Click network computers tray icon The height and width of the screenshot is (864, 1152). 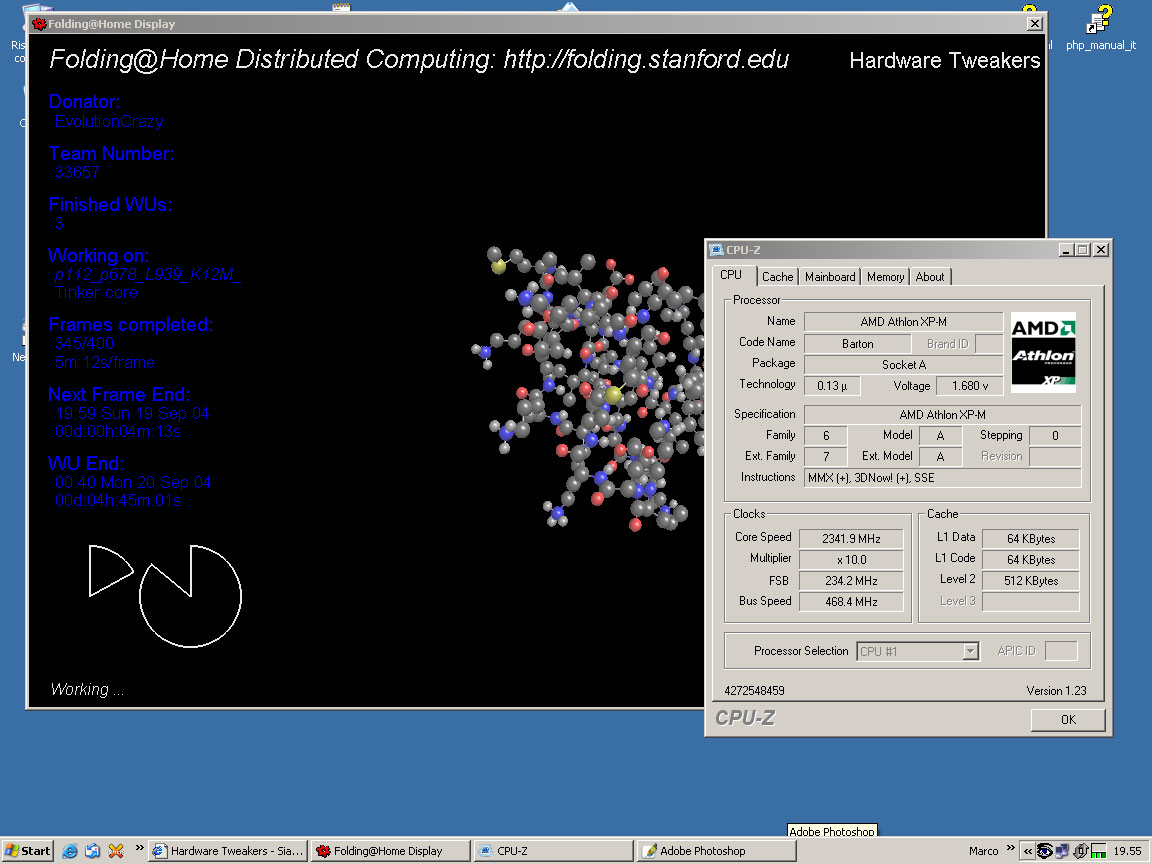(x=1062, y=852)
